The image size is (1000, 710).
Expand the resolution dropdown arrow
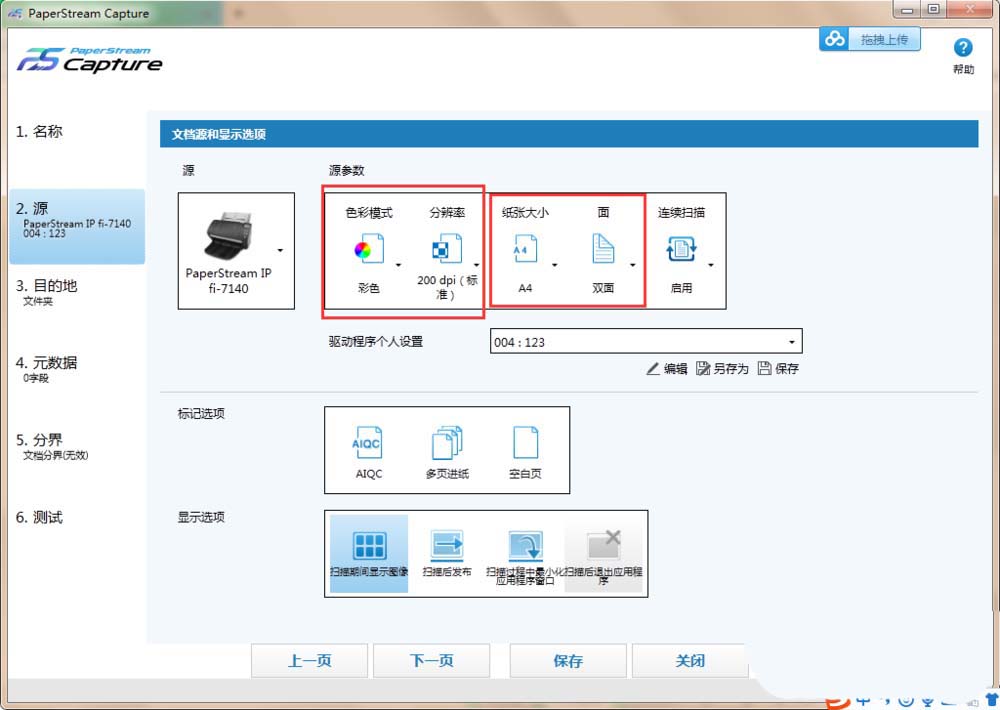pyautogui.click(x=476, y=265)
